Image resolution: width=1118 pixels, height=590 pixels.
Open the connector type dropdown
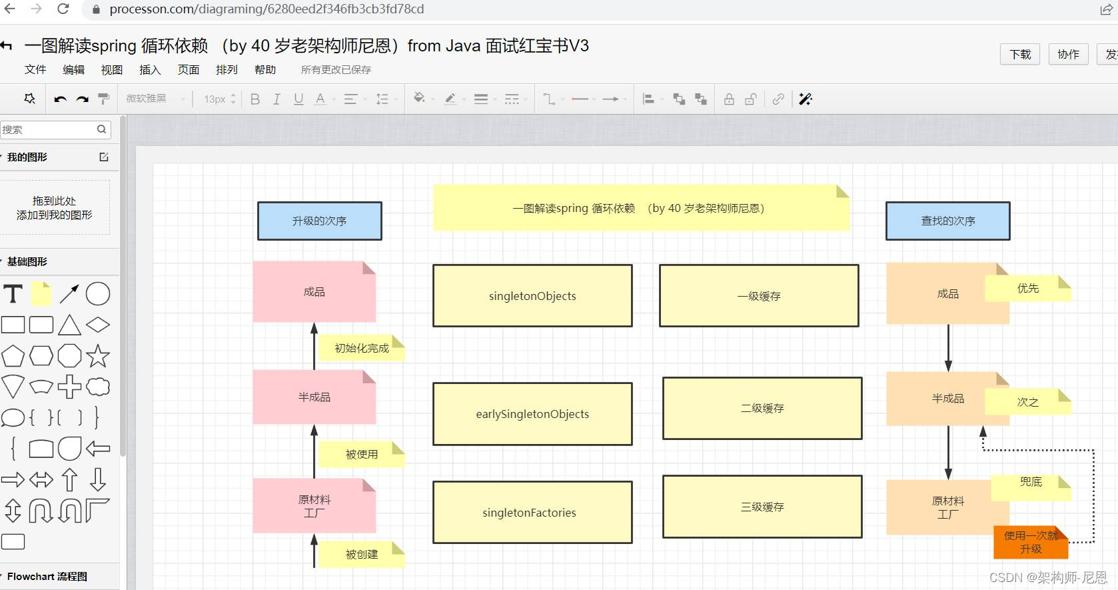tap(549, 99)
